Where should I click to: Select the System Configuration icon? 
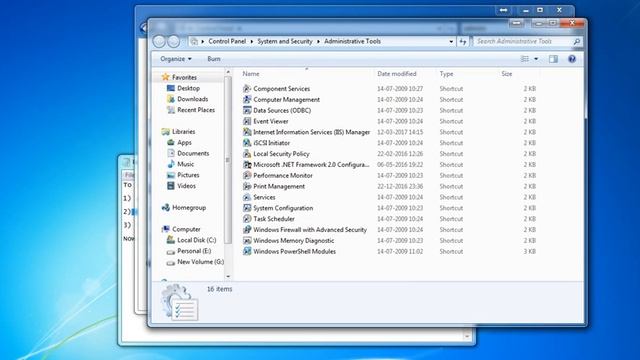[x=247, y=208]
